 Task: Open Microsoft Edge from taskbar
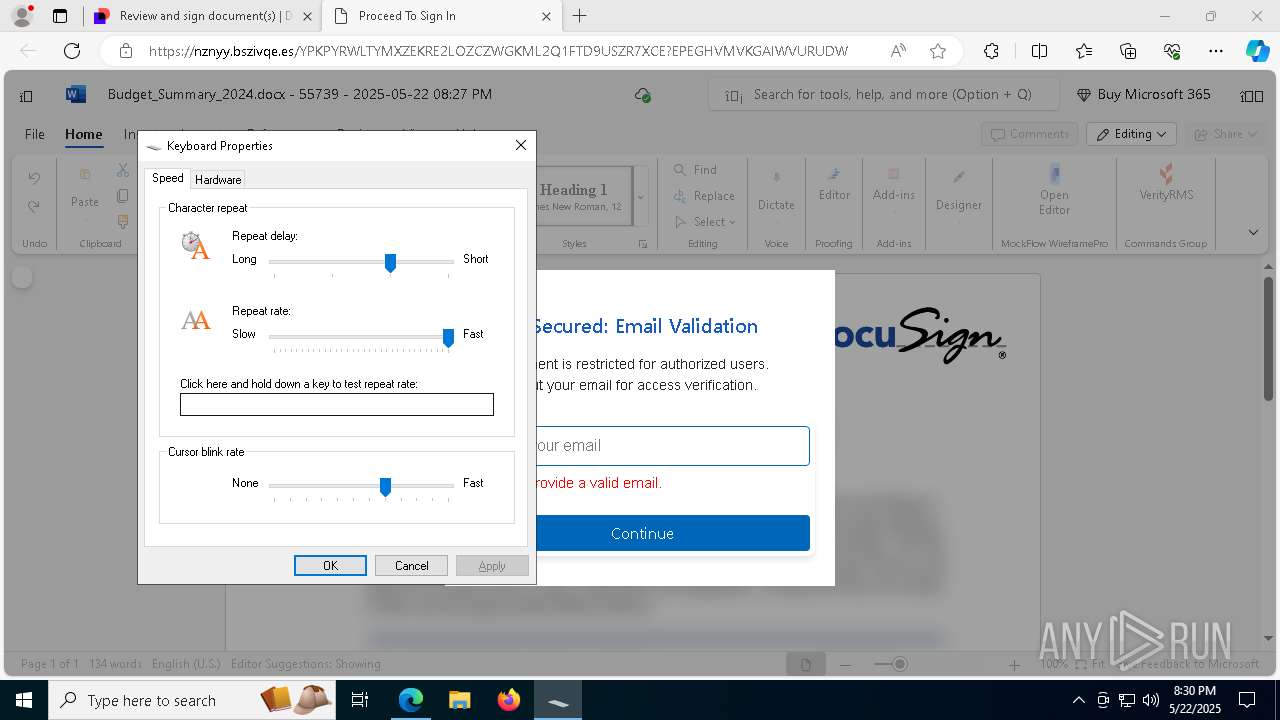[x=411, y=700]
